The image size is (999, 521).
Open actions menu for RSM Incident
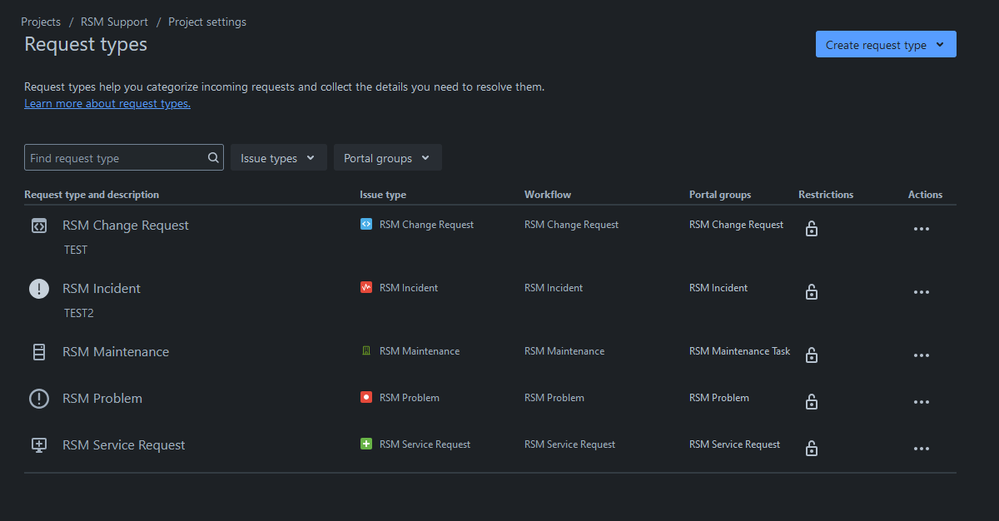tap(921, 292)
